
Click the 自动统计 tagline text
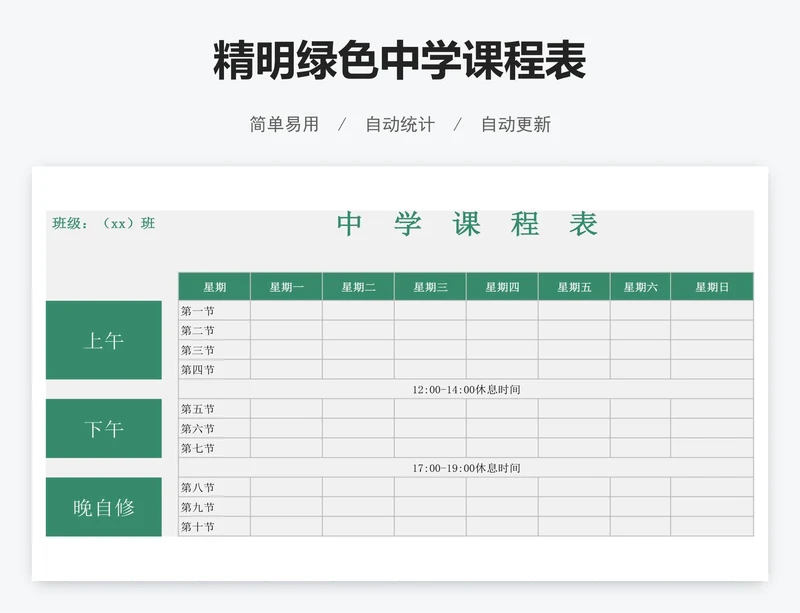tap(400, 124)
